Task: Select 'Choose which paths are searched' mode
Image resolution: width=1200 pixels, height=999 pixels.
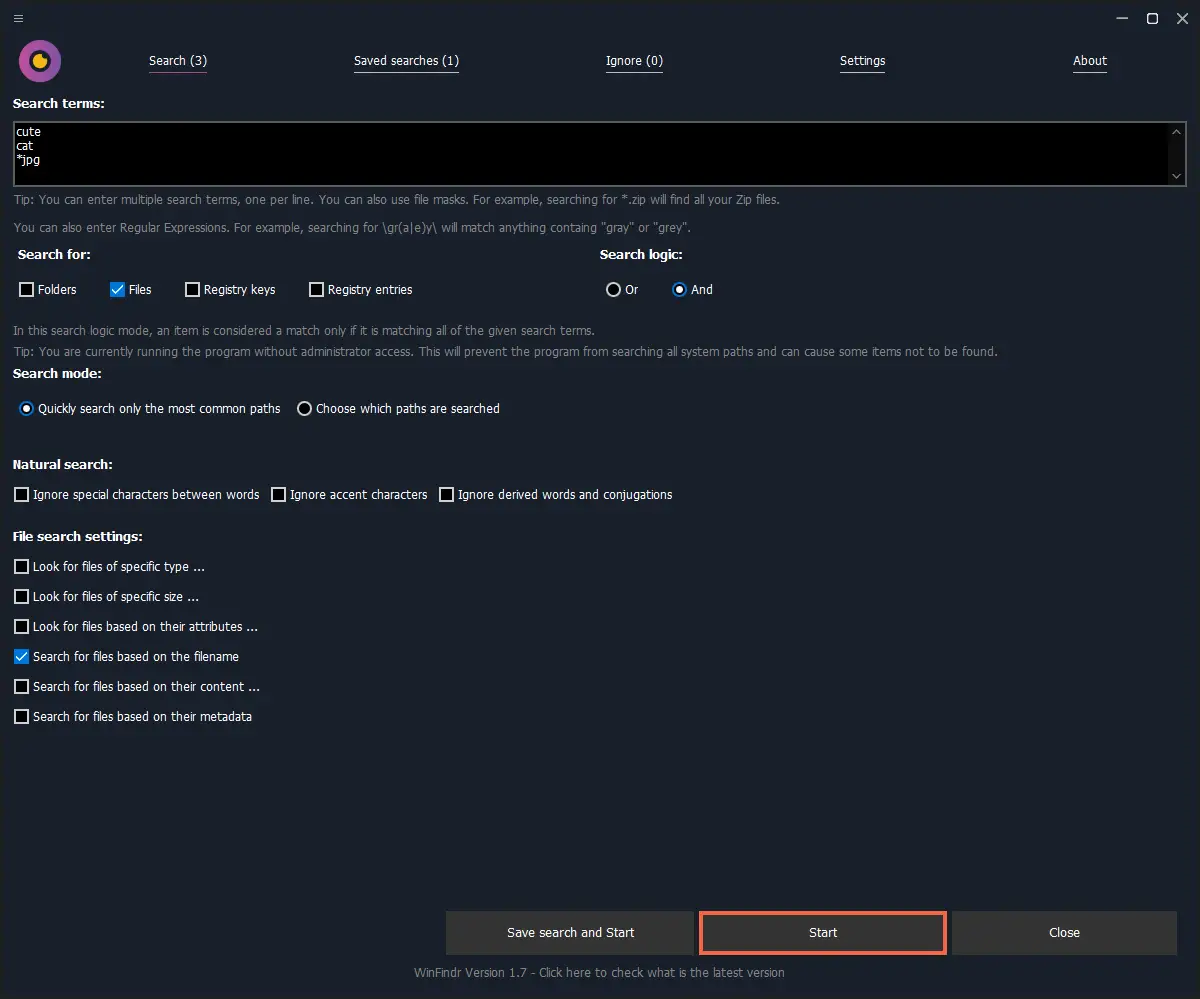Action: tap(304, 408)
